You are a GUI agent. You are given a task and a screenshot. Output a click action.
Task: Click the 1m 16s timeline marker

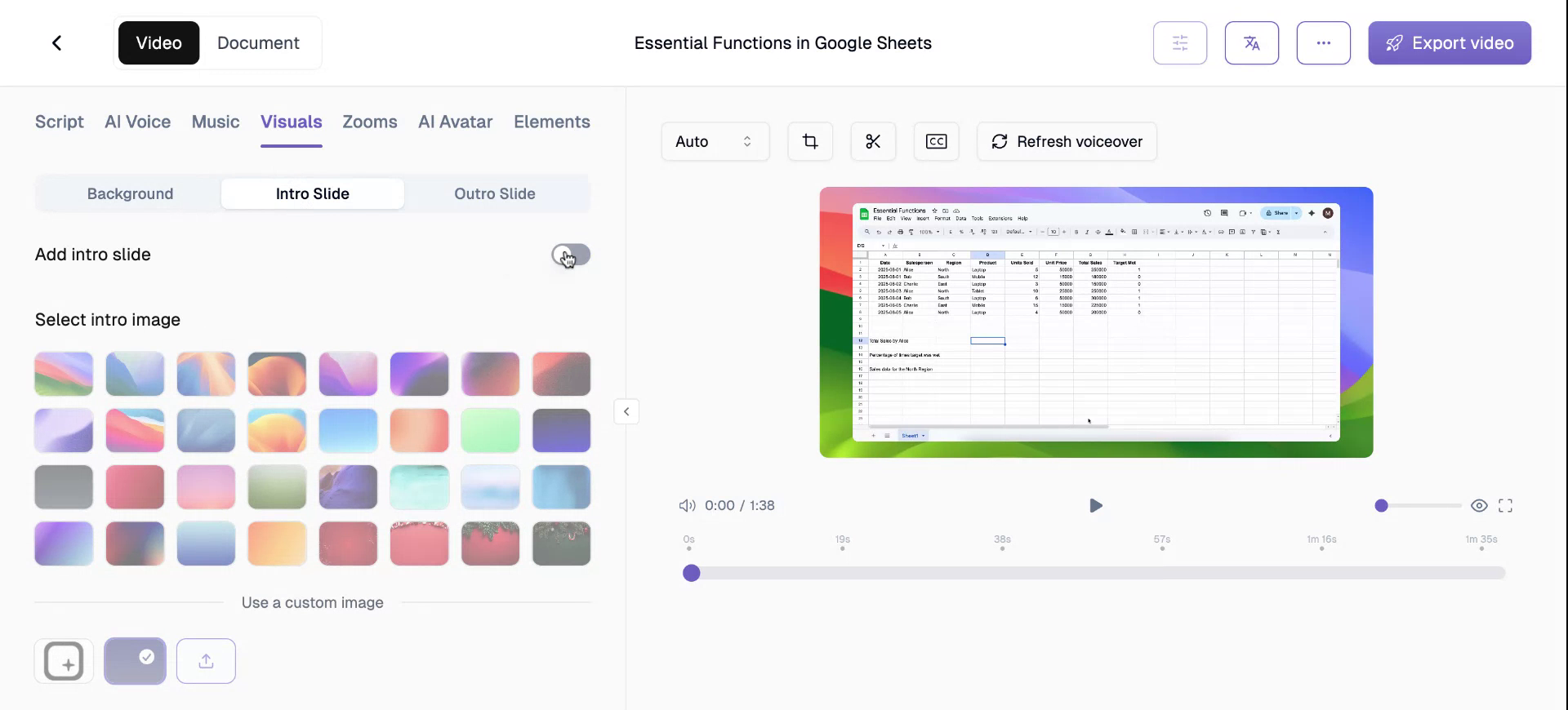(x=1321, y=542)
